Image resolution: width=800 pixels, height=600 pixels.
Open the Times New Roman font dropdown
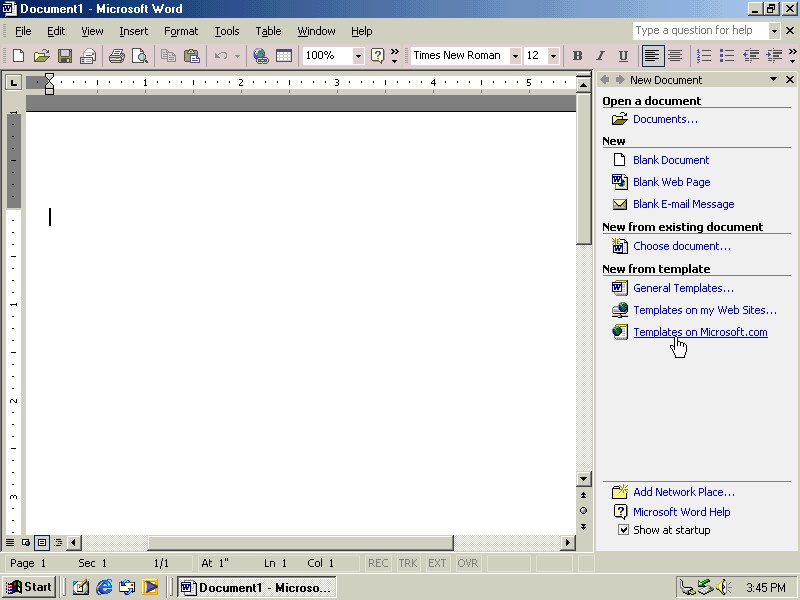pos(515,56)
